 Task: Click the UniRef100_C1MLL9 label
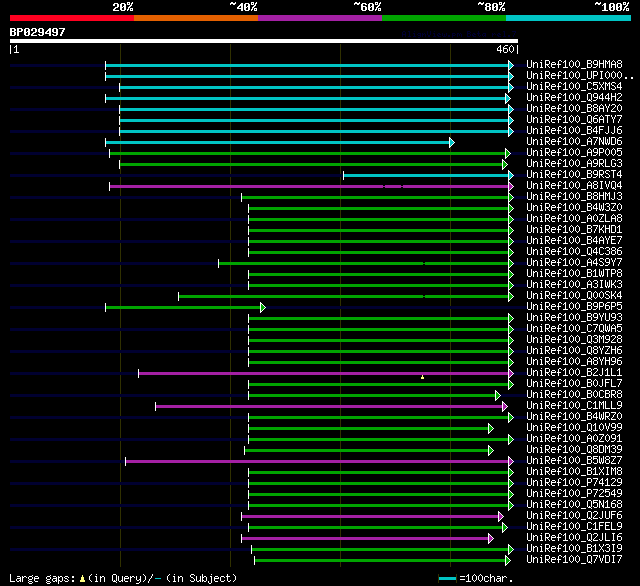coord(574,406)
